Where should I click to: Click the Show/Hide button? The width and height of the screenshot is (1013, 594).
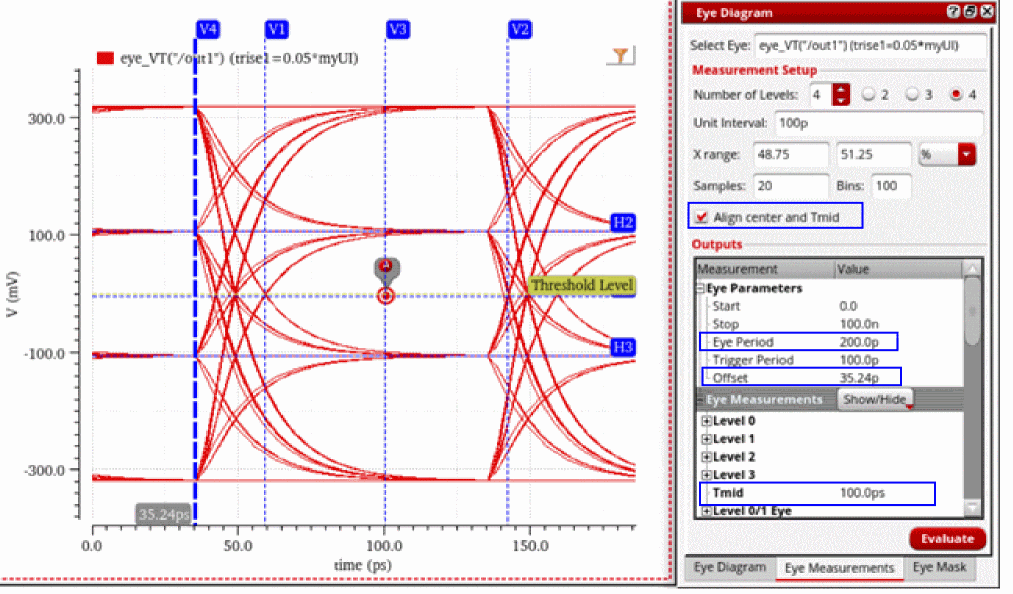pyautogui.click(x=875, y=399)
